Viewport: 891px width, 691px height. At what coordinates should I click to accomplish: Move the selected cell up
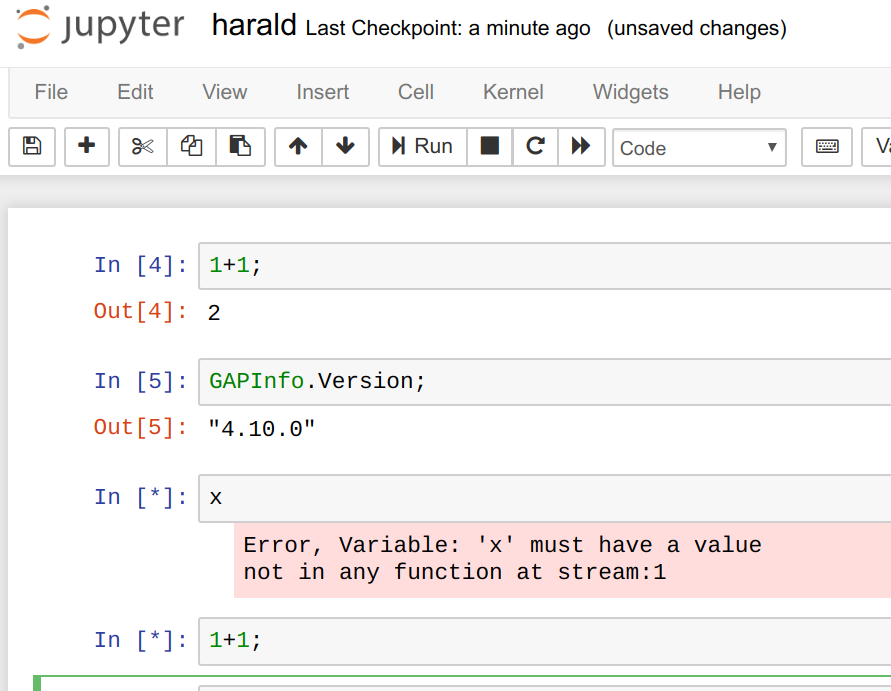297,147
